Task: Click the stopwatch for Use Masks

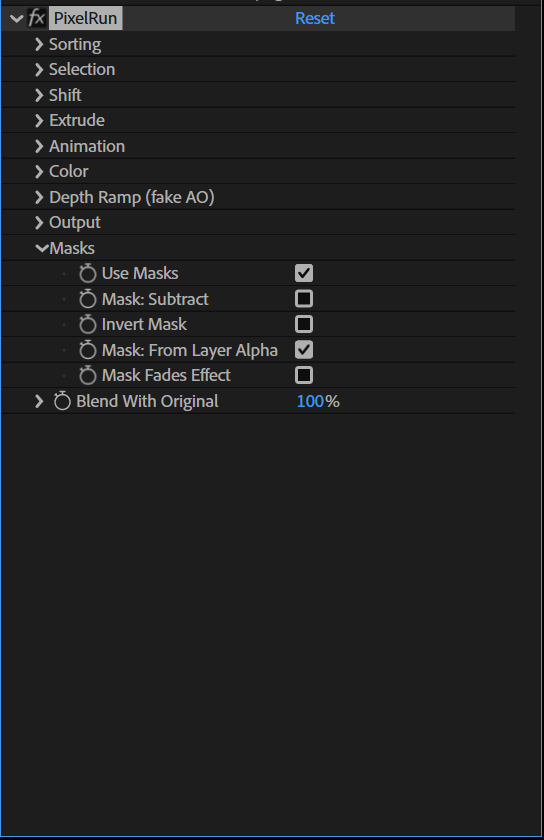Action: tap(87, 273)
